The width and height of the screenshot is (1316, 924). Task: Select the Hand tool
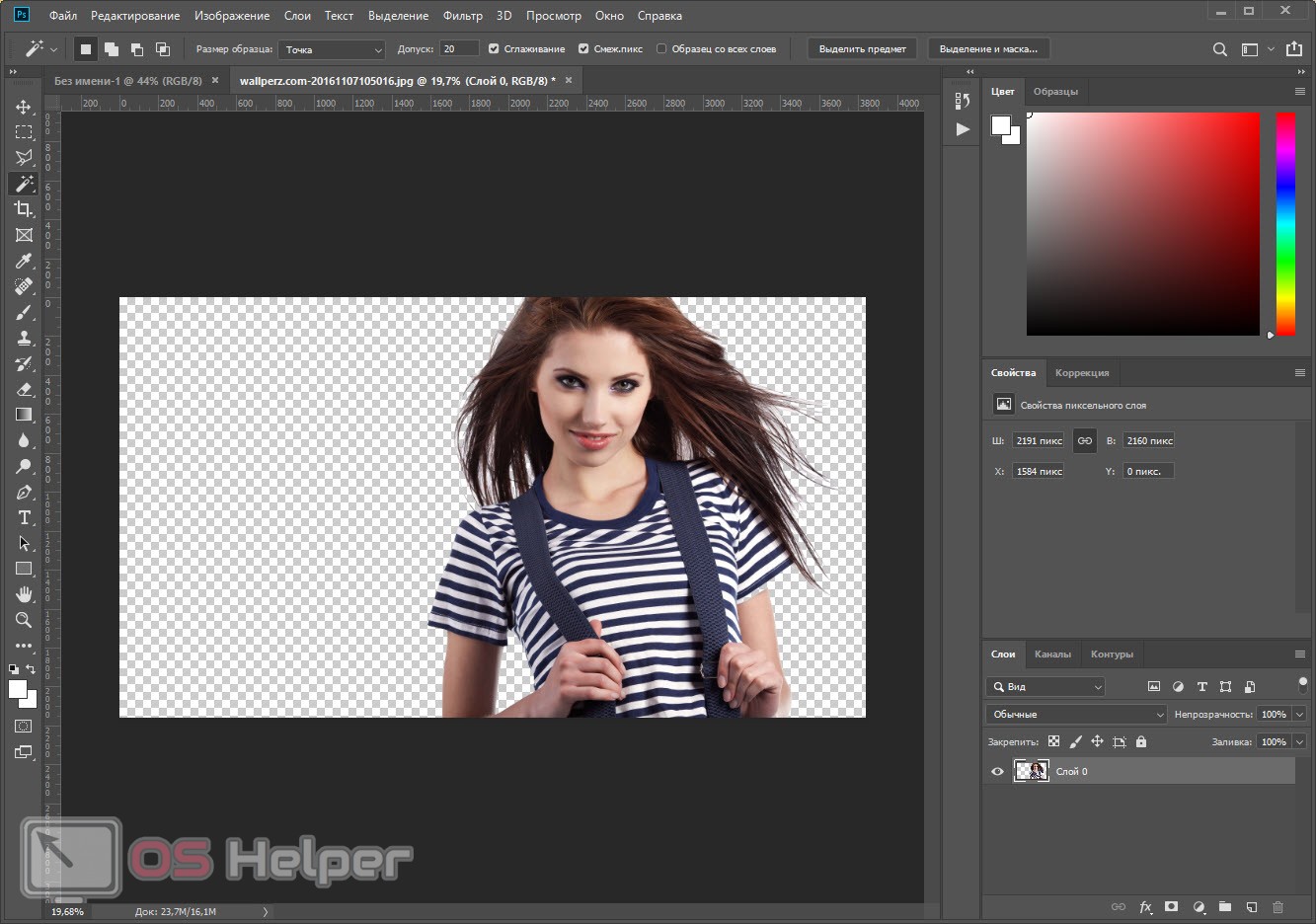click(x=24, y=594)
